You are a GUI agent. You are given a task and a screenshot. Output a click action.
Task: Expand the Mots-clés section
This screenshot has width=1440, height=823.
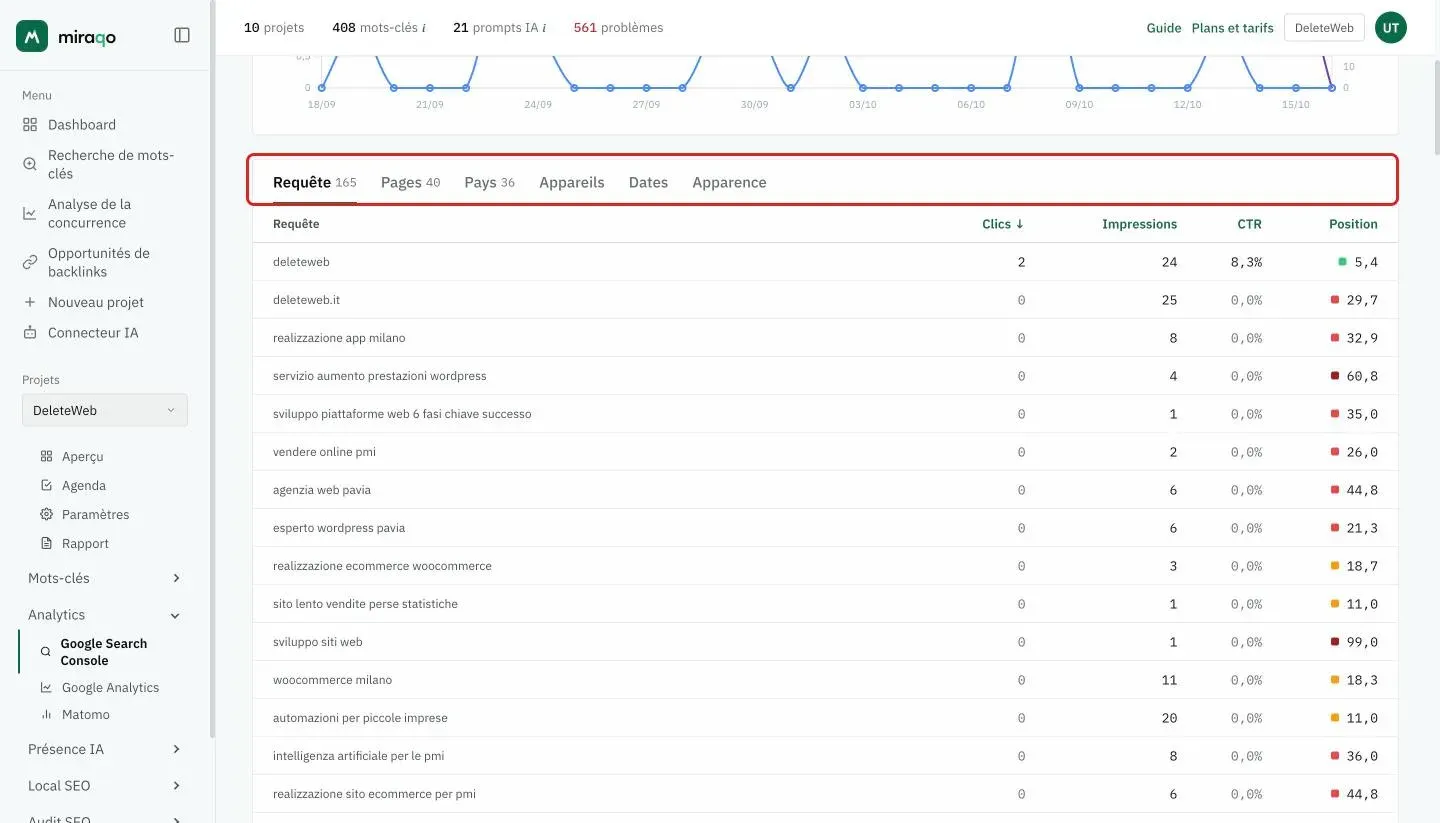pos(105,578)
